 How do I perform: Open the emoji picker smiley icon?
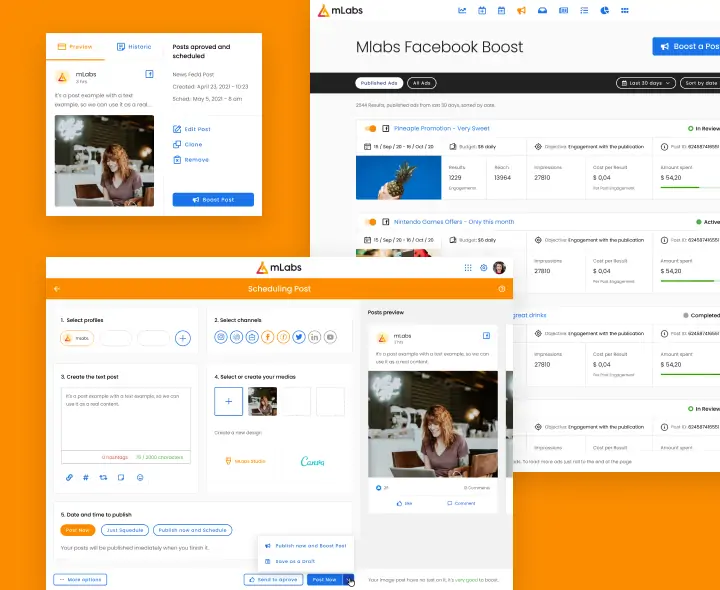[x=140, y=478]
